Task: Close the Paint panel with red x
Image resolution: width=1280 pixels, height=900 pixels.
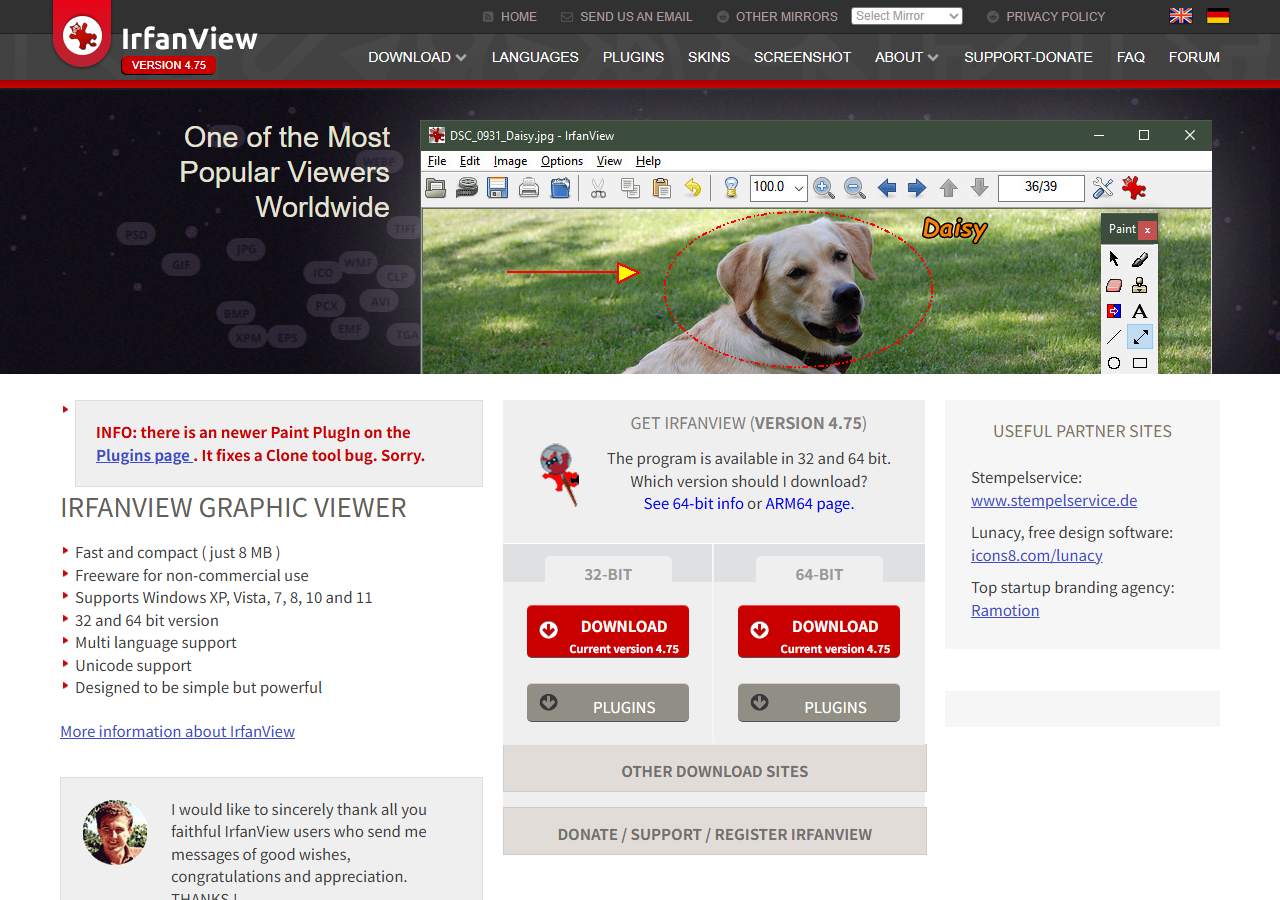Action: [1147, 230]
